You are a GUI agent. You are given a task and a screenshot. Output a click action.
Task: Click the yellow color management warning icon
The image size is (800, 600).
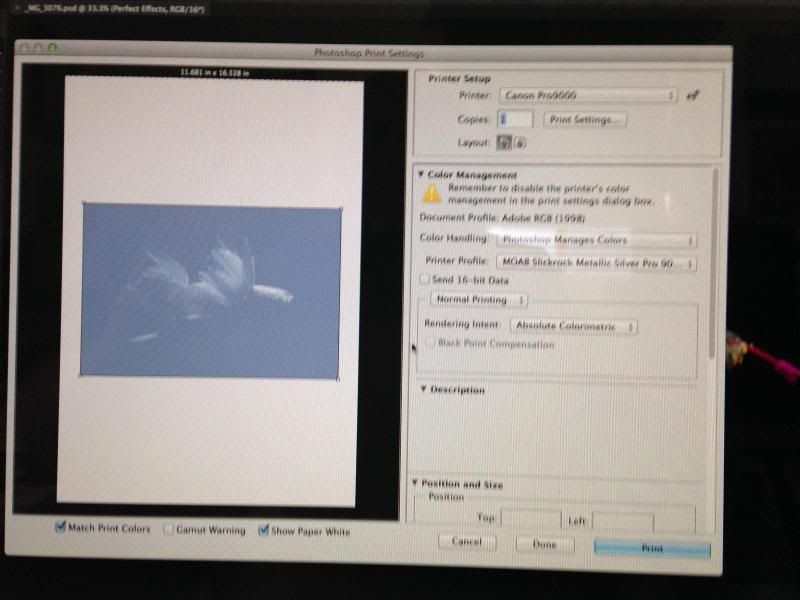click(431, 193)
